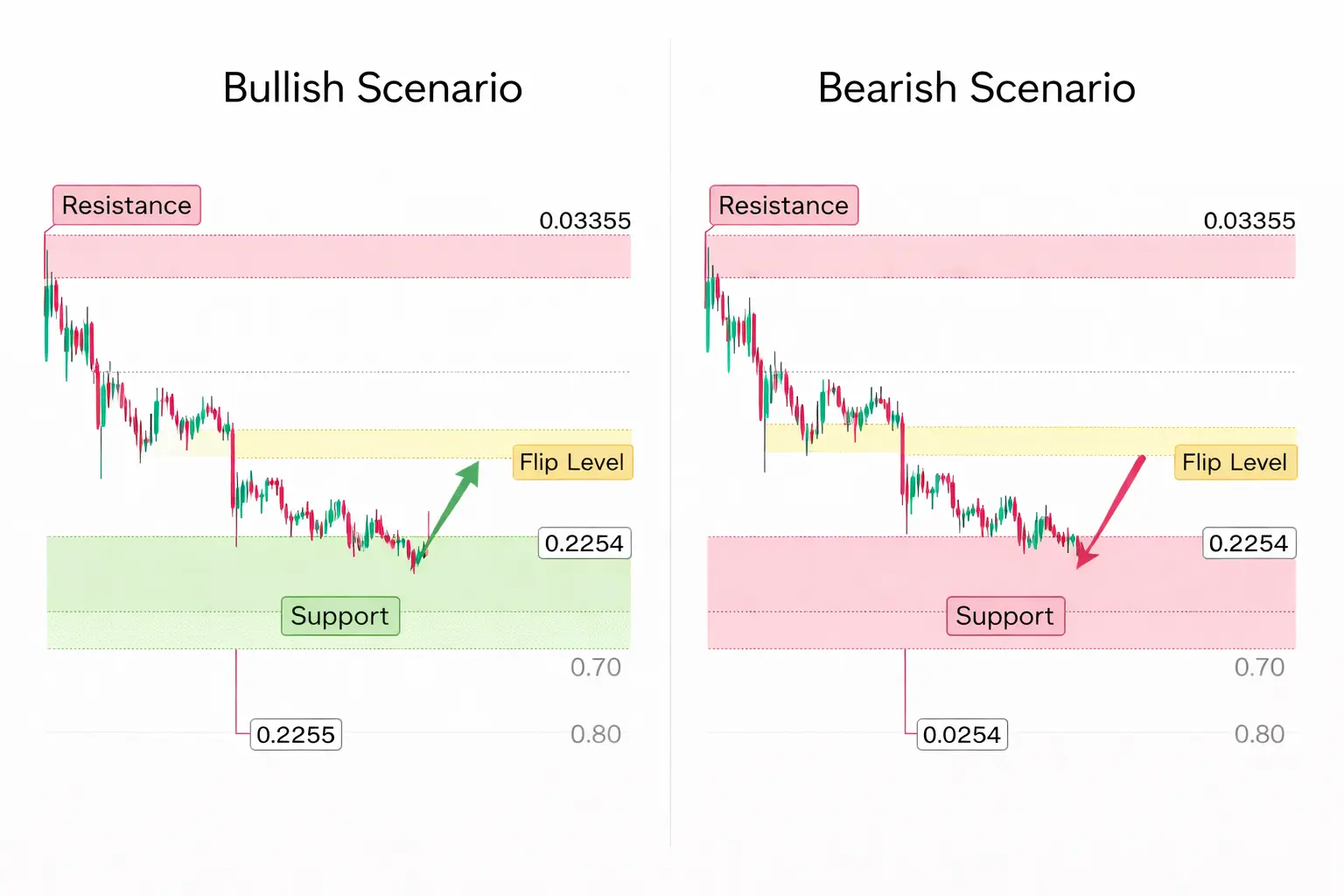The height and width of the screenshot is (896, 1344).
Task: Click the red bearish arrow
Action: tap(1110, 512)
